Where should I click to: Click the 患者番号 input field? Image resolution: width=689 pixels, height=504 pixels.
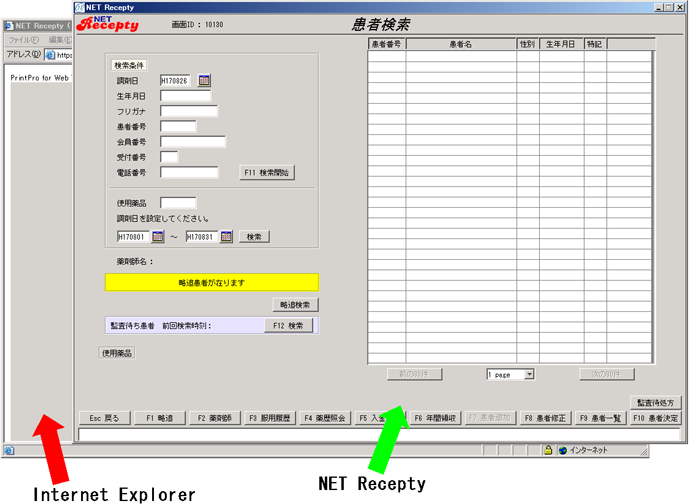[178, 127]
